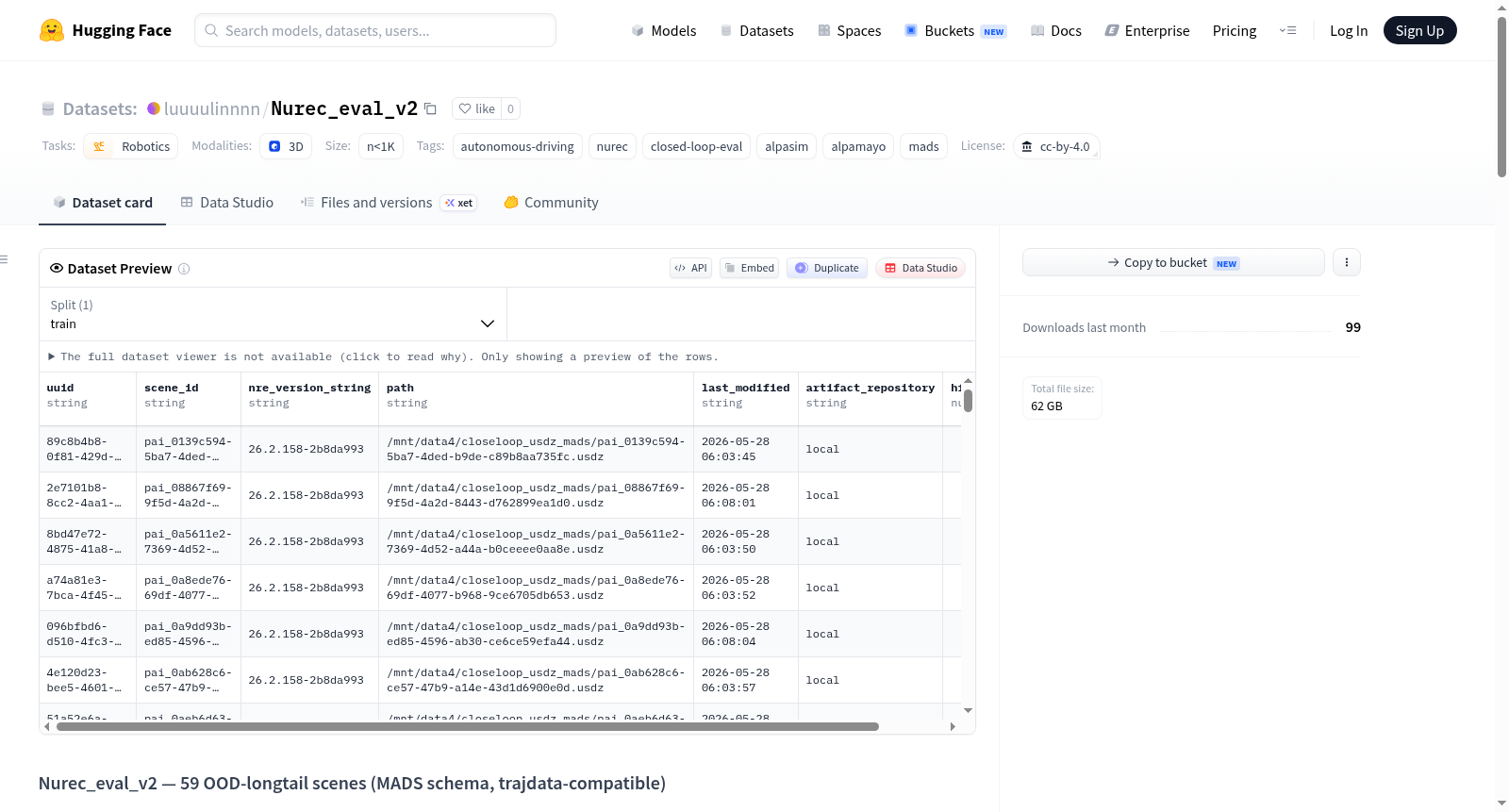1509x812 pixels.
Task: Click the Total file size 62 GB box
Action: (x=1062, y=397)
